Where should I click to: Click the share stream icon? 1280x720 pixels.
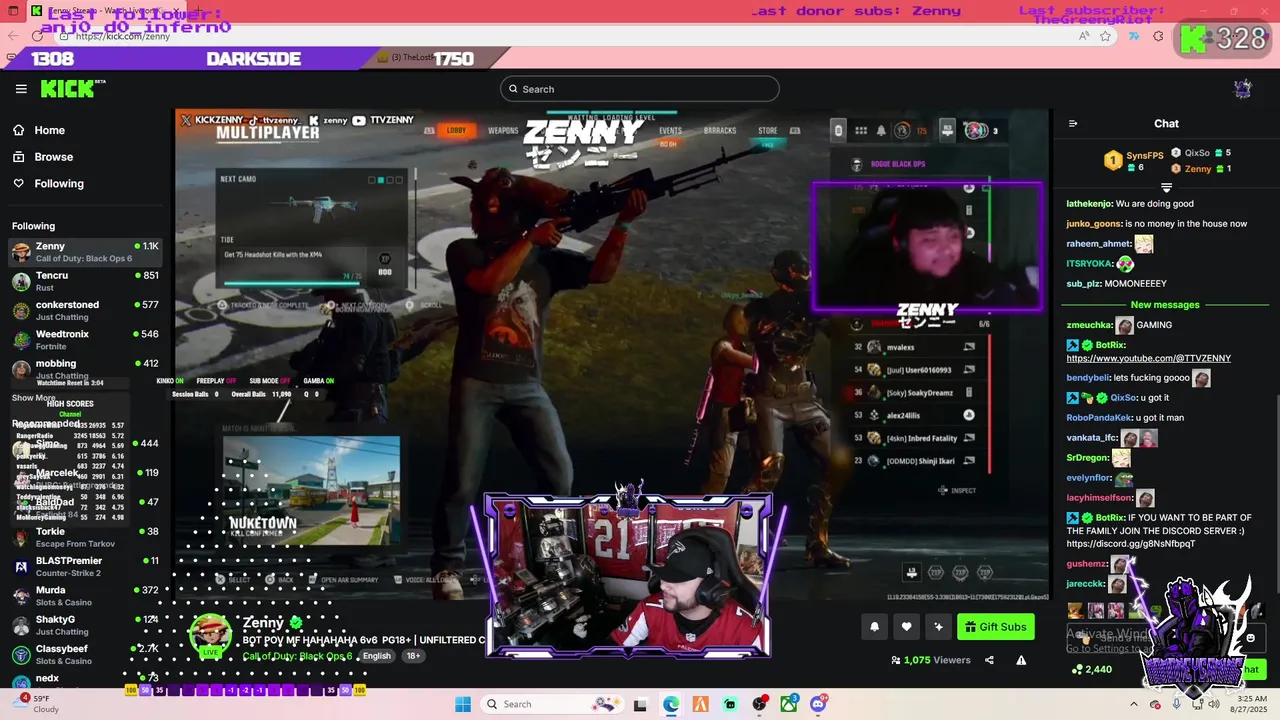pyautogui.click(x=989, y=660)
